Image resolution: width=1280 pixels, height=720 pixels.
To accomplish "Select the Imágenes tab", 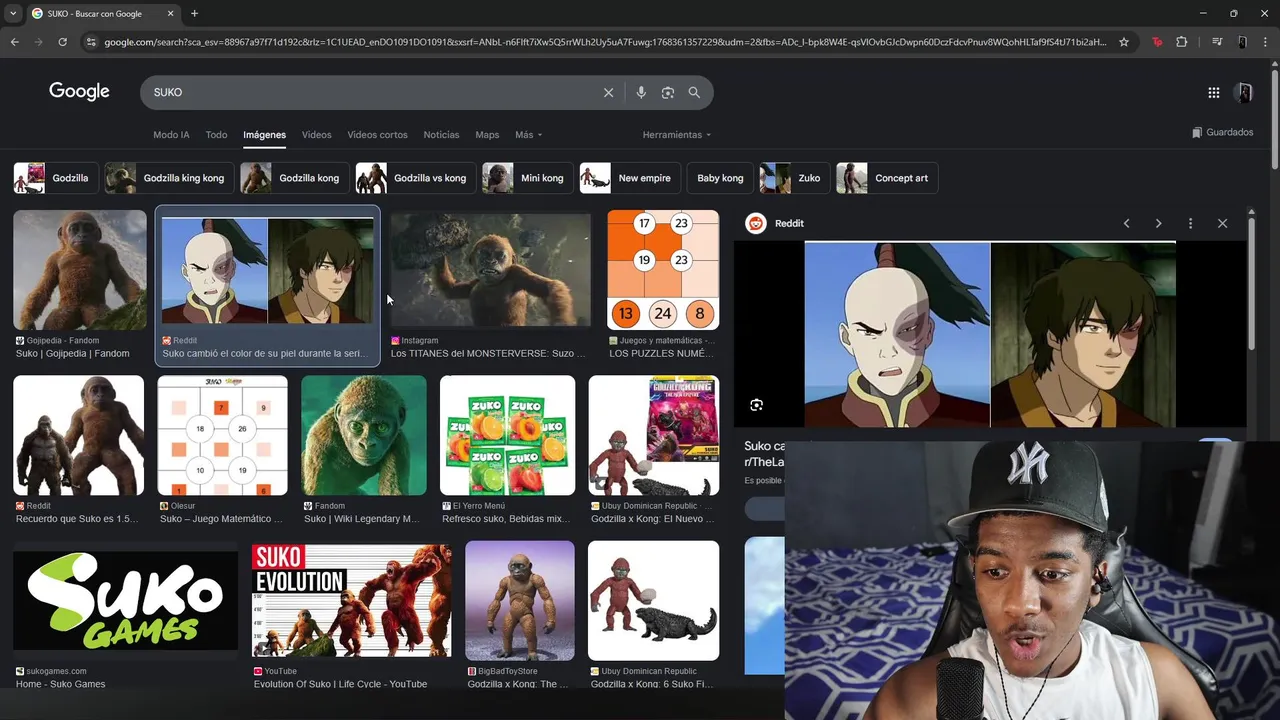I will 265,135.
